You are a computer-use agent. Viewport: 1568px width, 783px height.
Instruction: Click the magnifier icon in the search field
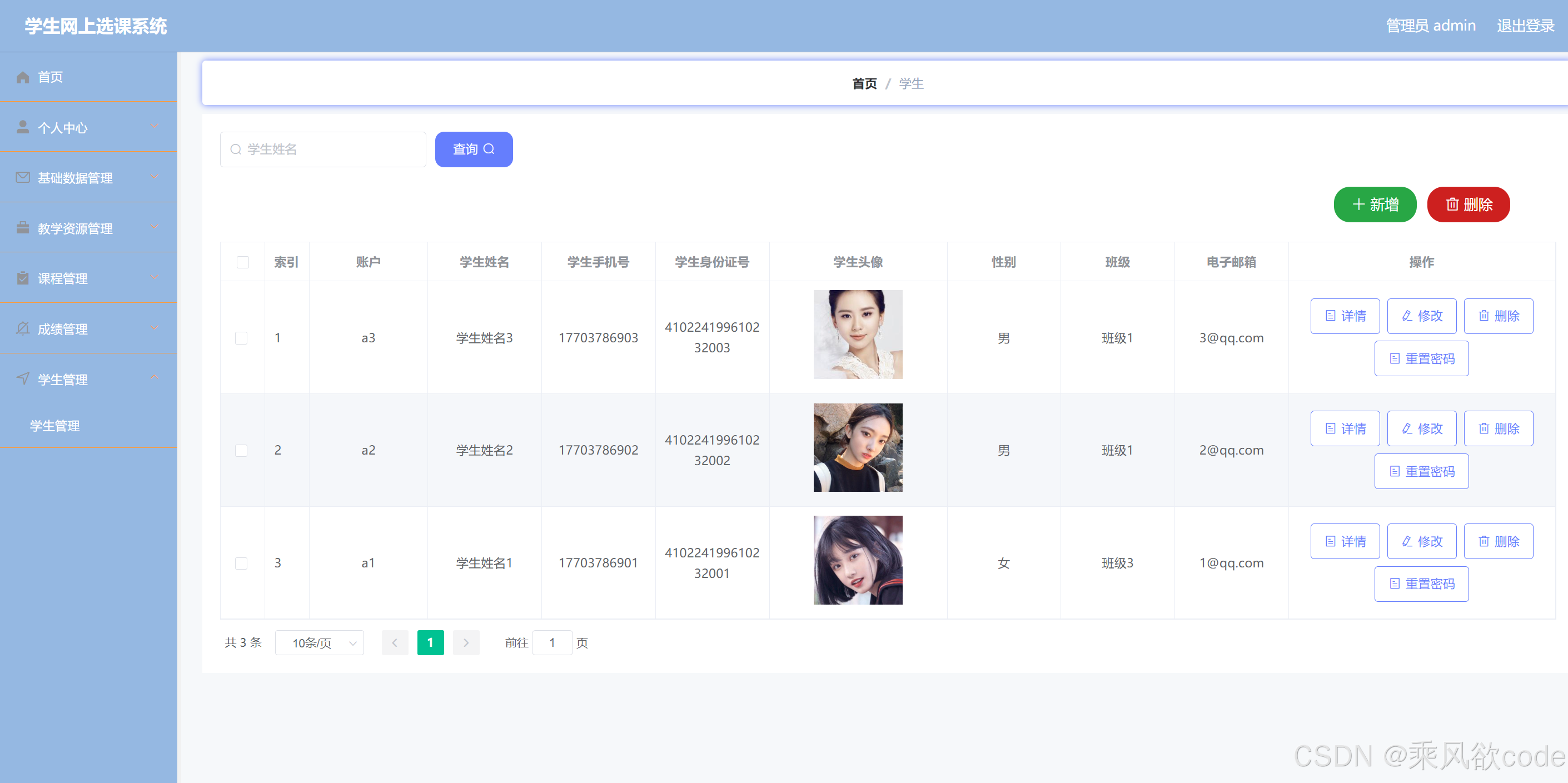click(x=236, y=149)
